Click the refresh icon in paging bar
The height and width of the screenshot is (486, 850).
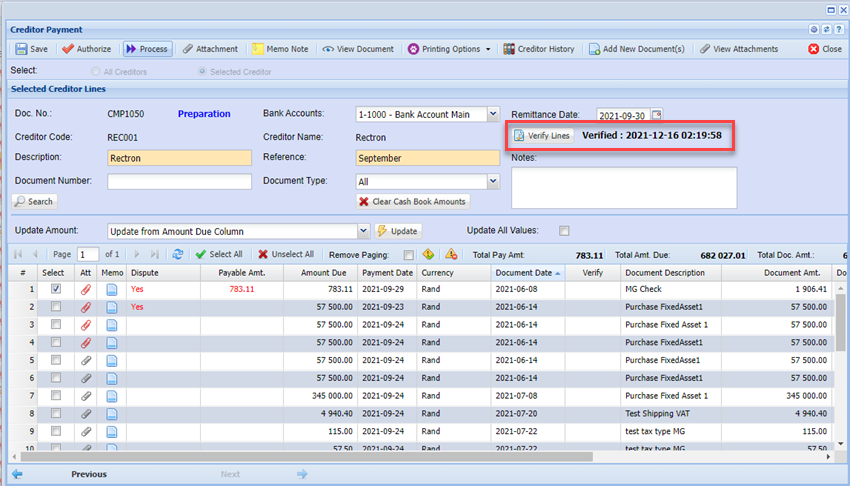click(178, 255)
